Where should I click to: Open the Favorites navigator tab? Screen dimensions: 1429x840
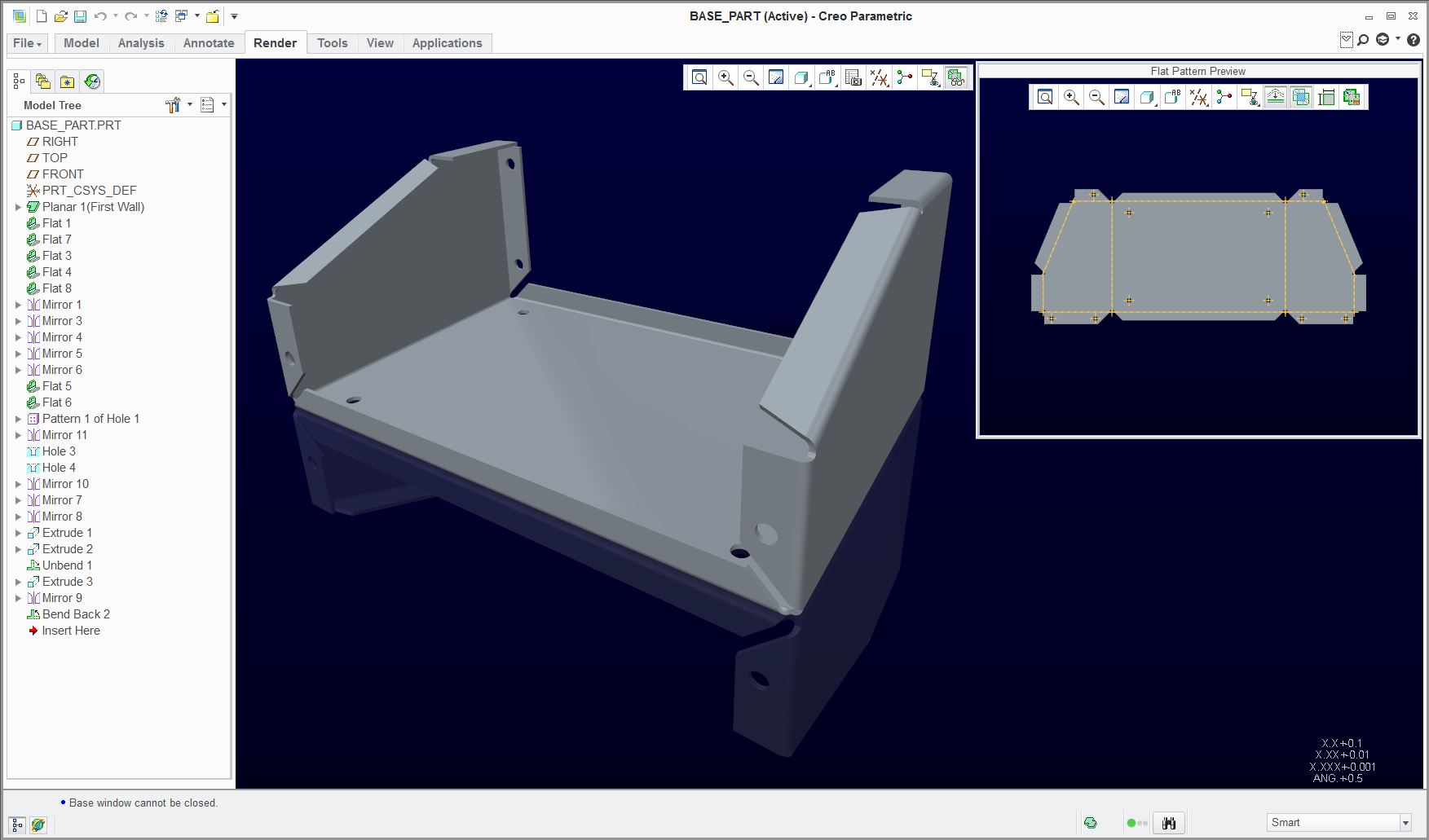tap(68, 81)
